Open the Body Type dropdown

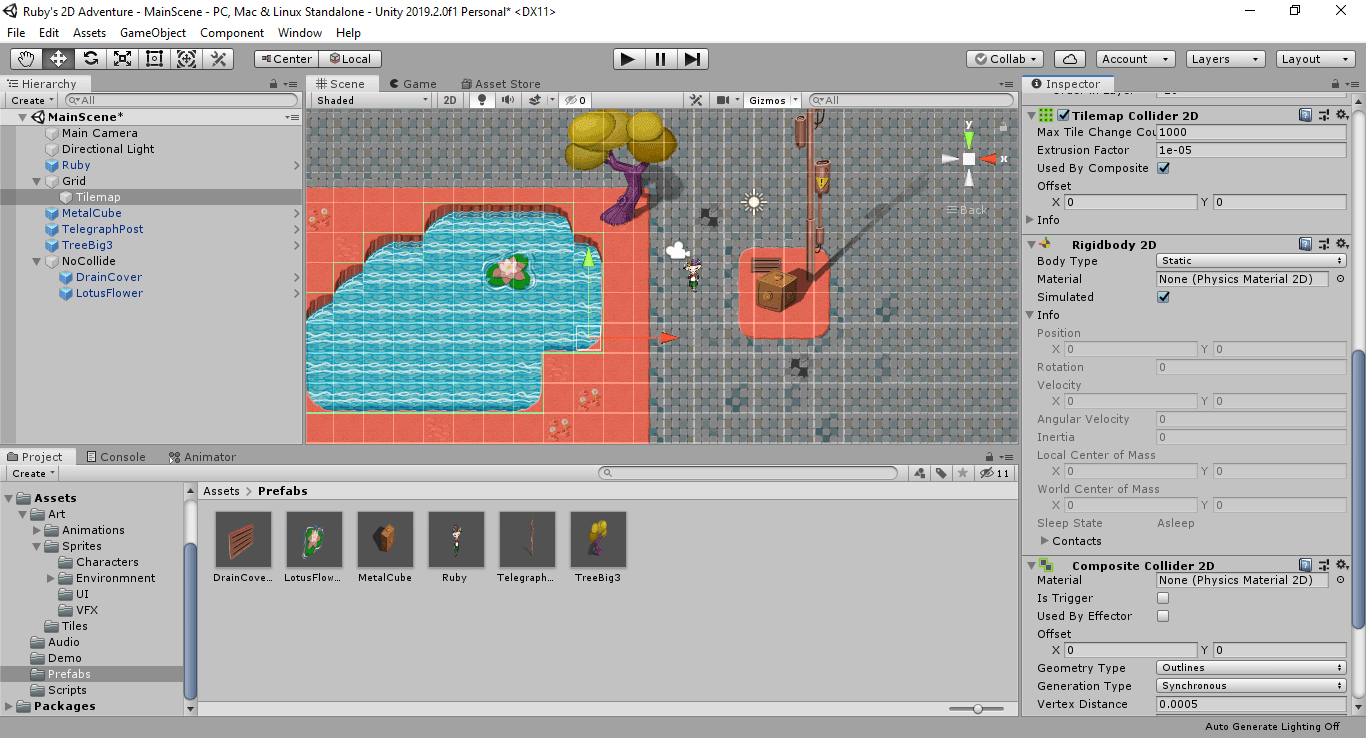(x=1250, y=261)
